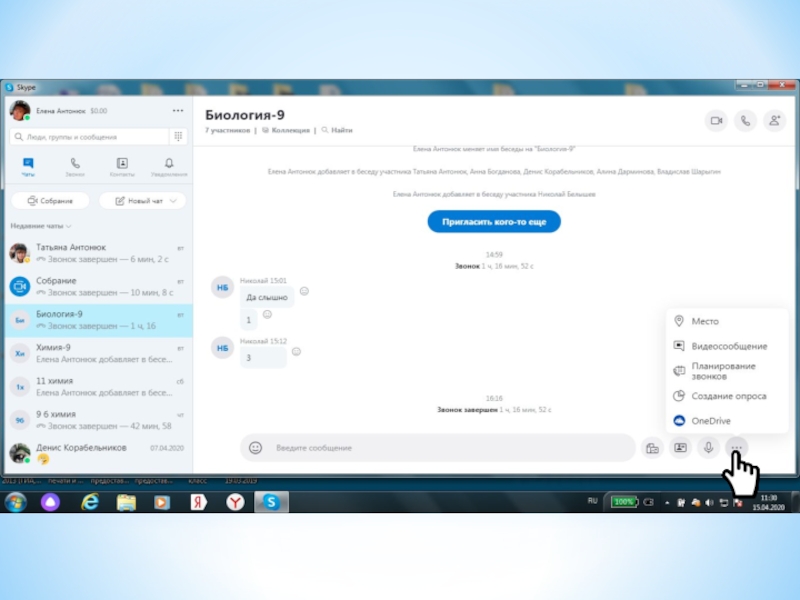The height and width of the screenshot is (600, 800).
Task: Attach files with the add files icon
Action: click(x=652, y=448)
